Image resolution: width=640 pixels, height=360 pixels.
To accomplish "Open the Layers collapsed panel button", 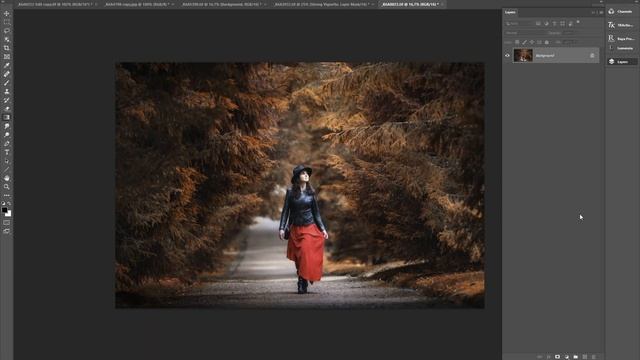I will pyautogui.click(x=621, y=62).
